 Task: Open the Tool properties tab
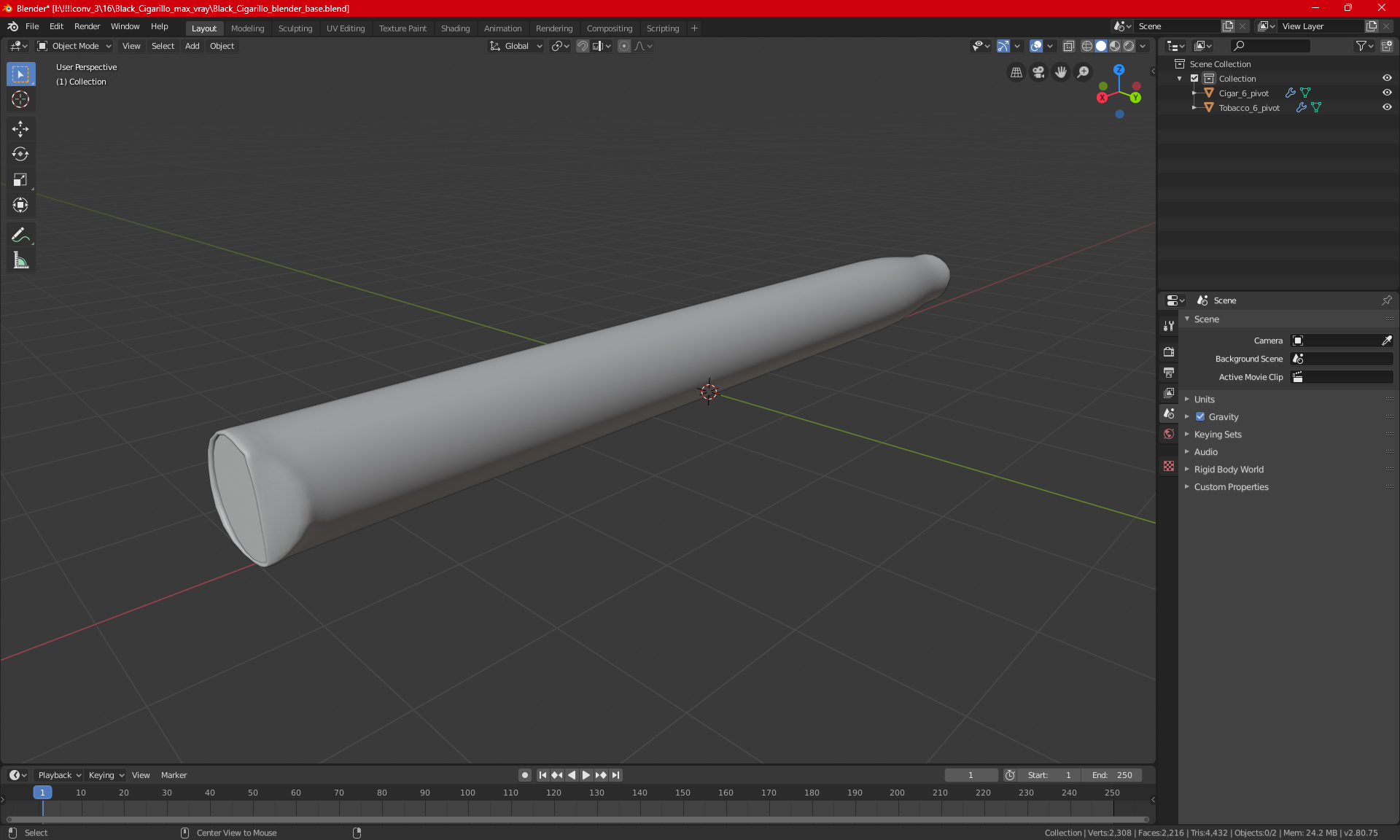(1169, 326)
